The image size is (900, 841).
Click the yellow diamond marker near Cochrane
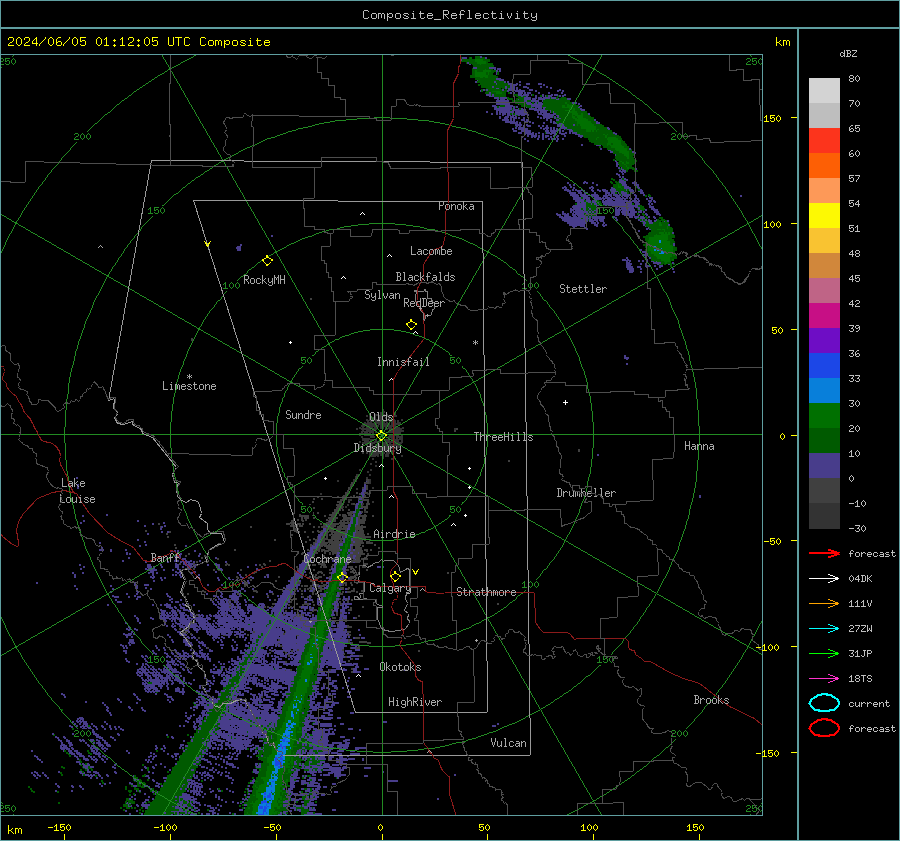(342, 577)
